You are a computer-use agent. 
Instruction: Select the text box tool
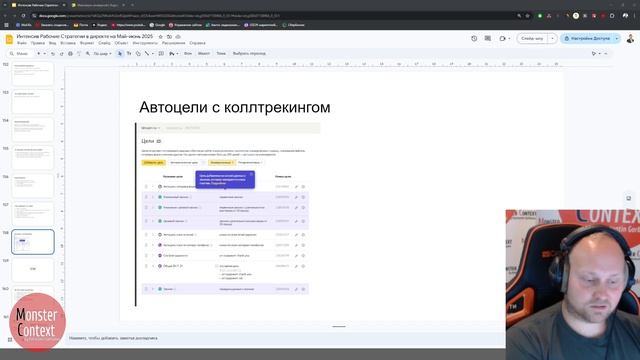129,53
